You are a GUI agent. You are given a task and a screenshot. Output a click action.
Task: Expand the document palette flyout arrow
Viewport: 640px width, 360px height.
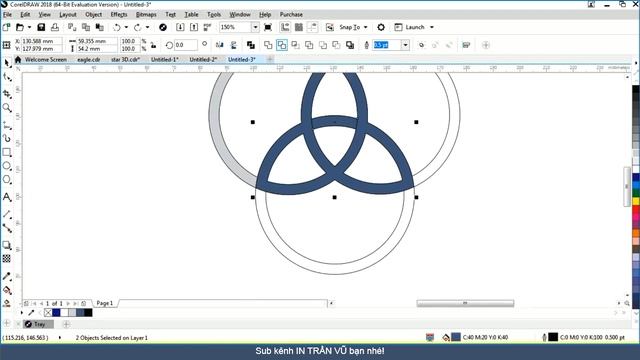pos(22,313)
